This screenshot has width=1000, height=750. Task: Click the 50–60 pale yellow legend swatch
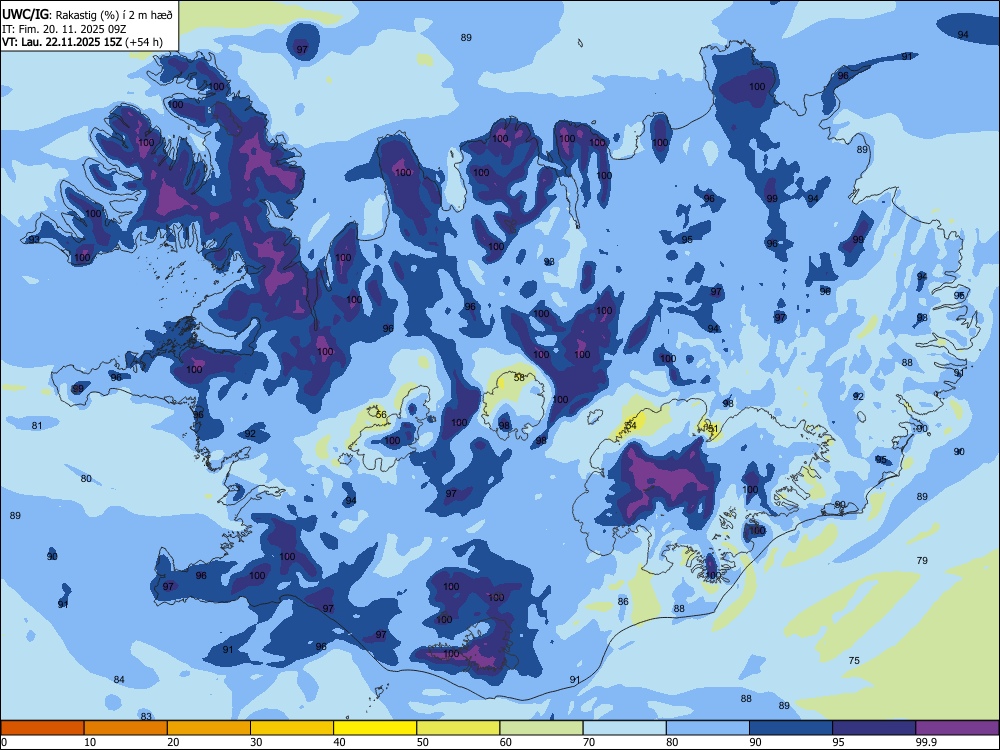(x=458, y=728)
